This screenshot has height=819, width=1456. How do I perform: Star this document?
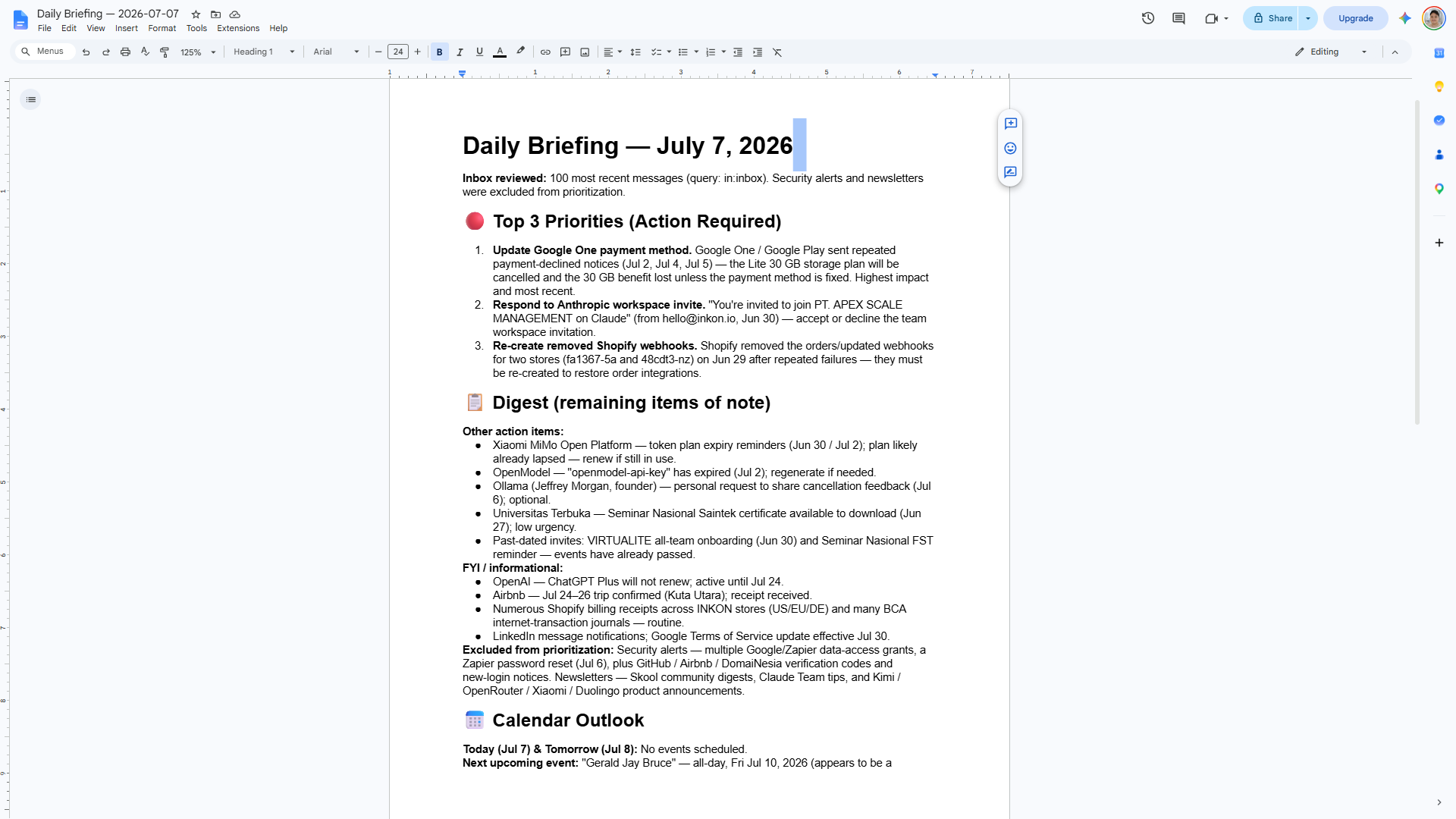pos(196,14)
